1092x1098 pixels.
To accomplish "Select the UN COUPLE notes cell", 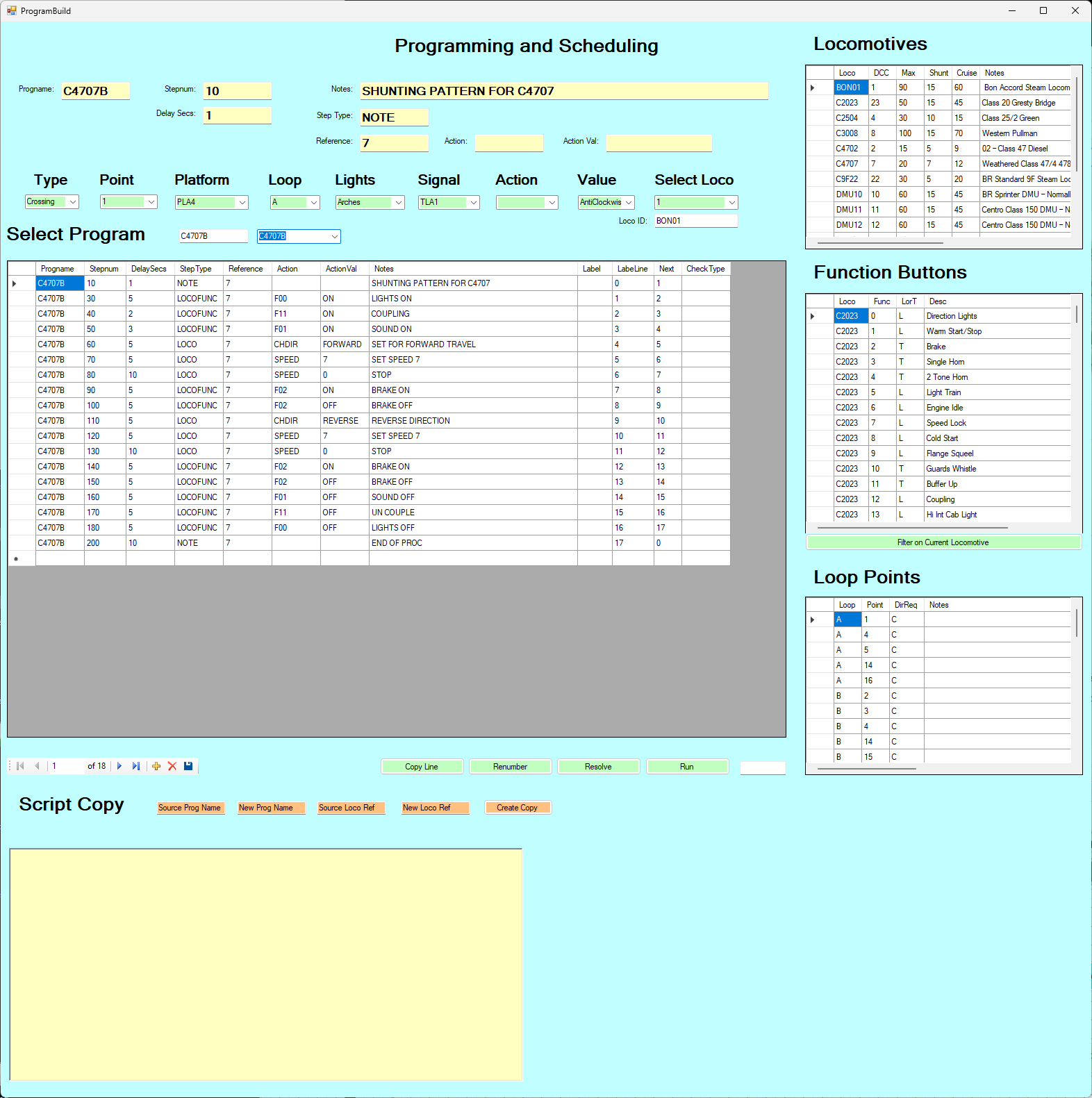I will (x=473, y=513).
